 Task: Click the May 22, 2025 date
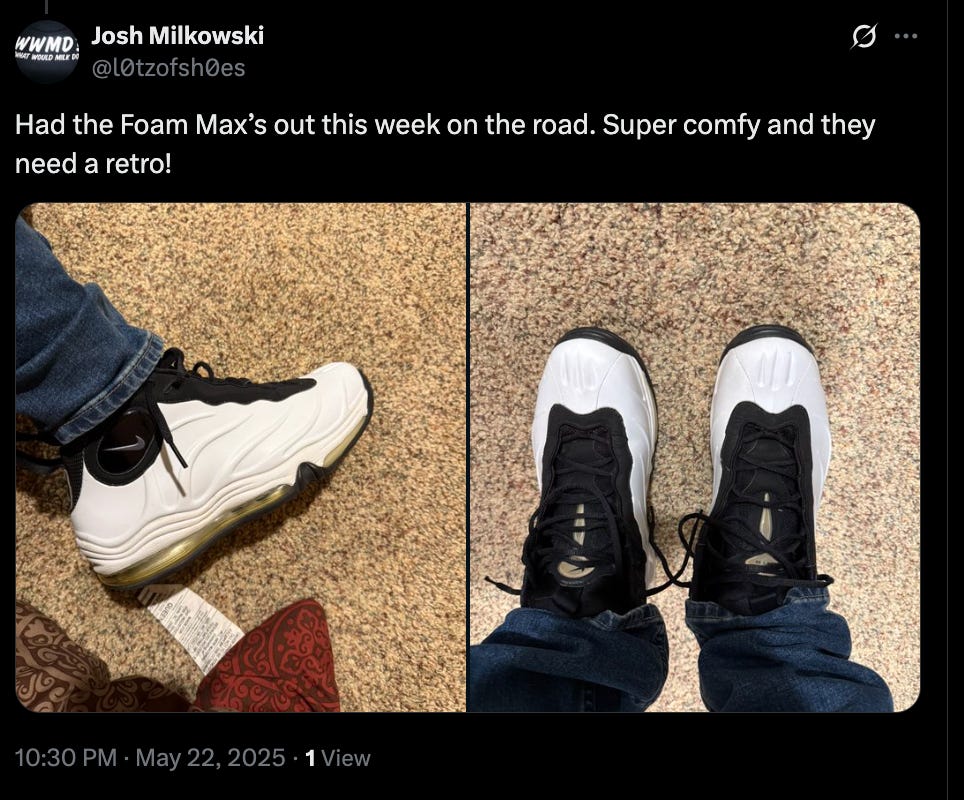click(x=210, y=758)
